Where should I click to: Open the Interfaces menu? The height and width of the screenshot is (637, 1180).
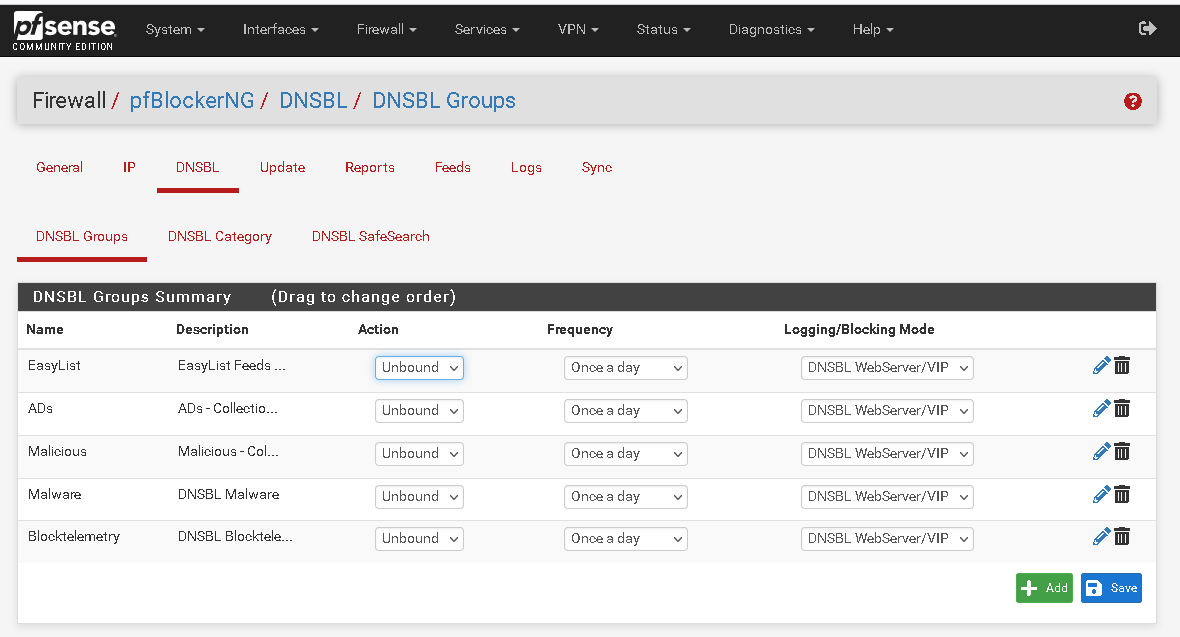[280, 29]
